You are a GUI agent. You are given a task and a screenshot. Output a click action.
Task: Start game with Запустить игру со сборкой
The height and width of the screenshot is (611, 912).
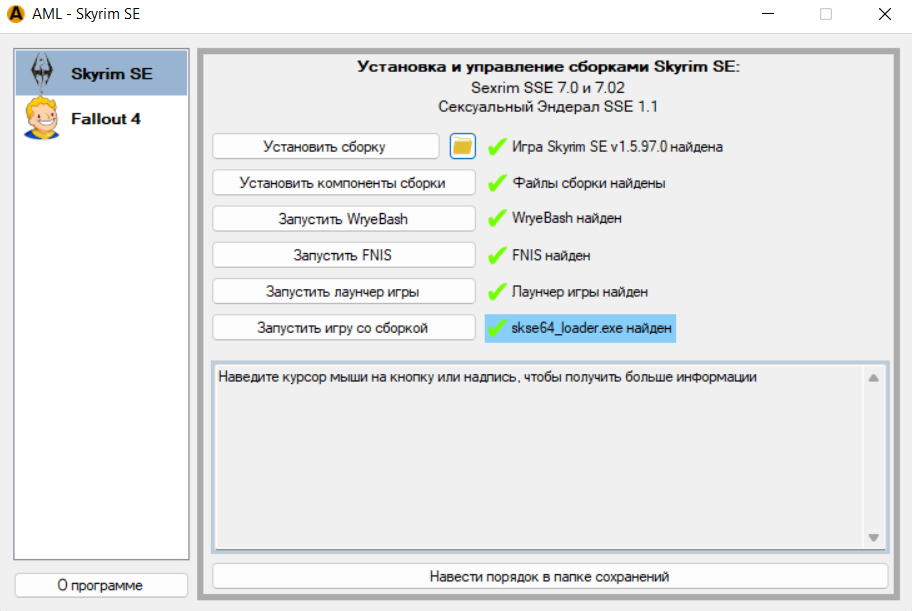coord(343,327)
